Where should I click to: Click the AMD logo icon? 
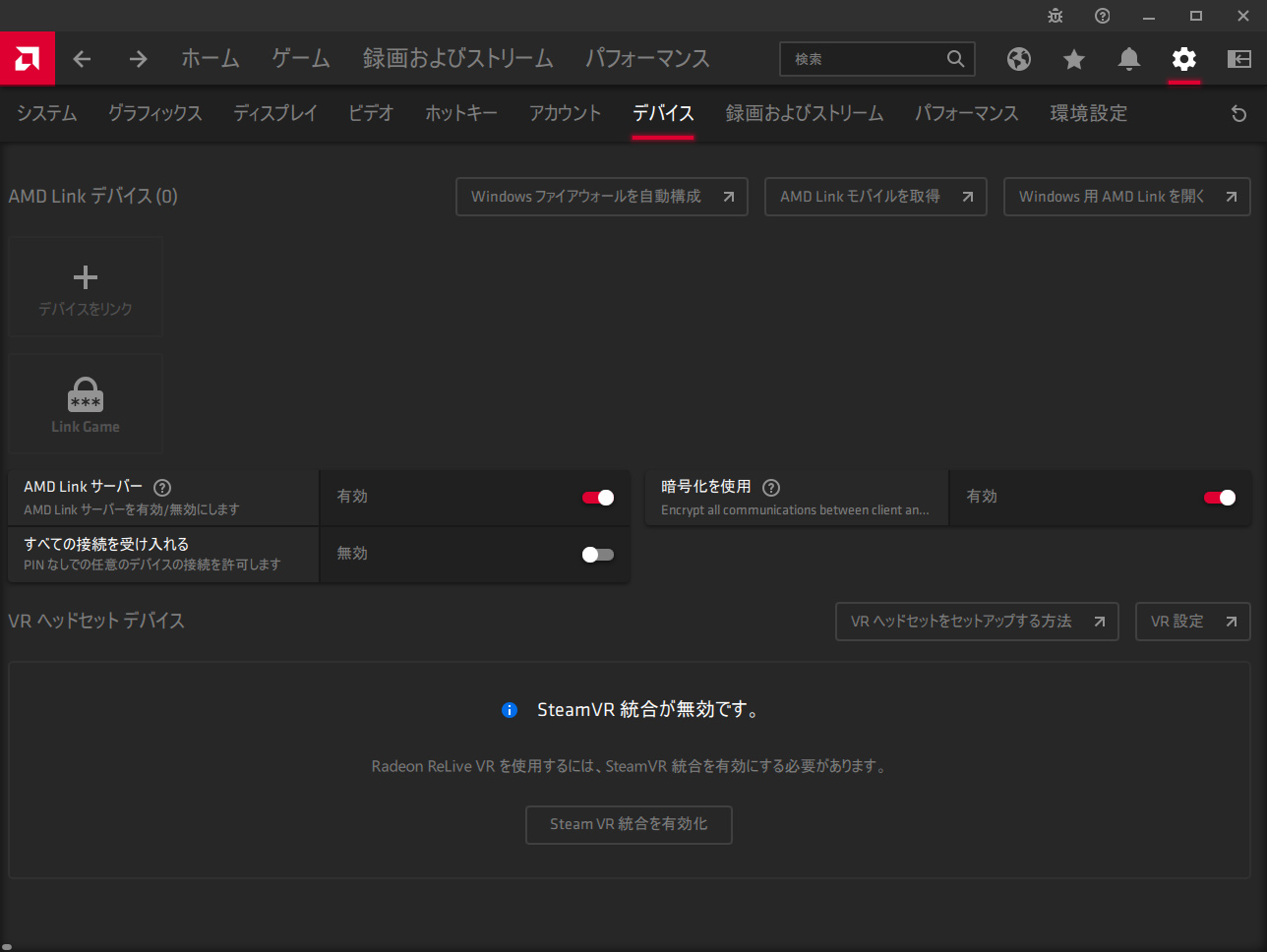[x=27, y=59]
